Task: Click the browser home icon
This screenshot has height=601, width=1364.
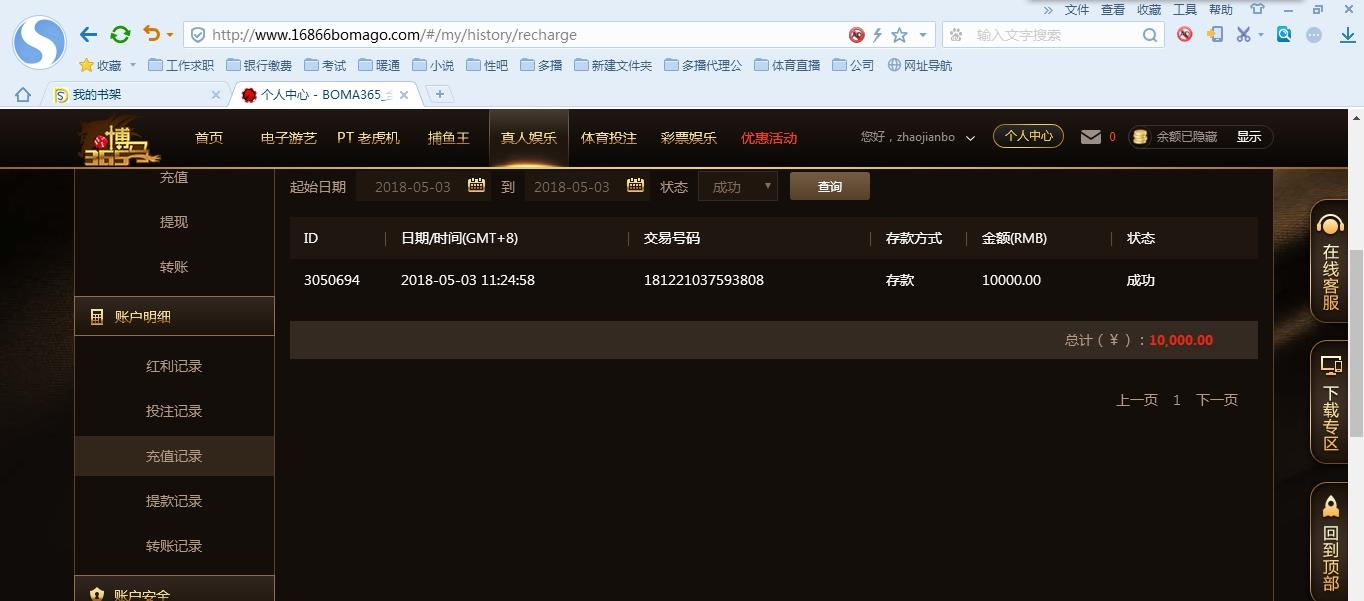Action: tap(22, 95)
